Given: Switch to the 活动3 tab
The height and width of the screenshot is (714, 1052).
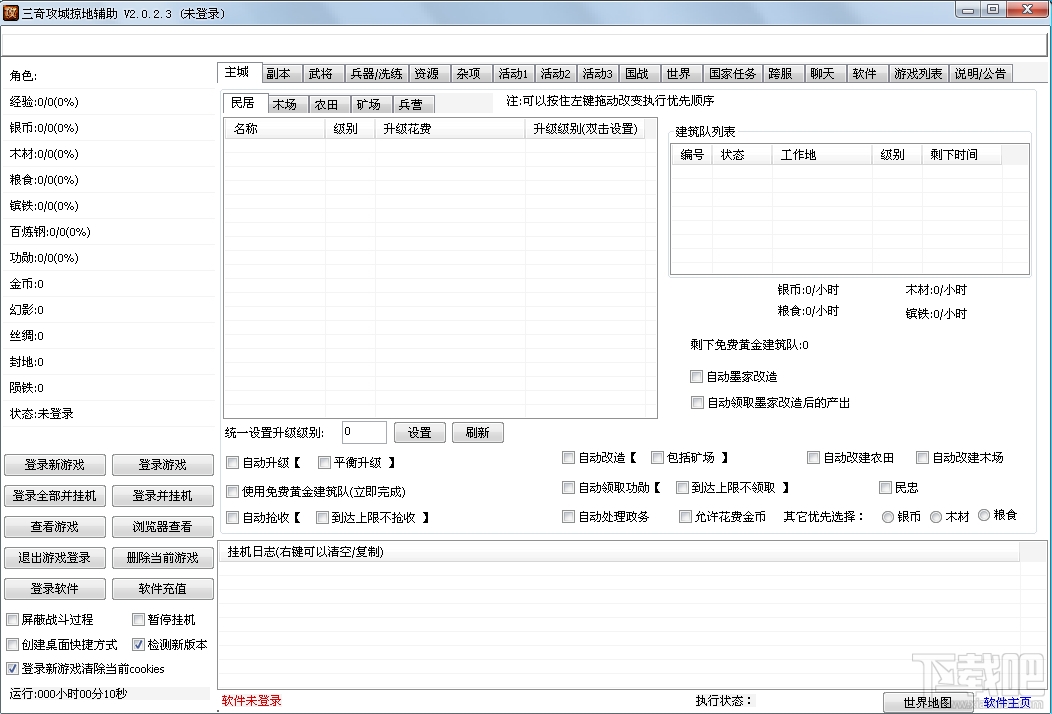Looking at the screenshot, I should tap(597, 74).
